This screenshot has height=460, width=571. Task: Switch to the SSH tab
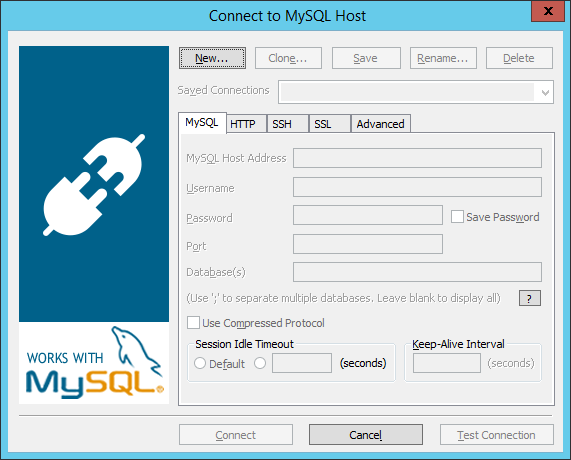coord(288,124)
